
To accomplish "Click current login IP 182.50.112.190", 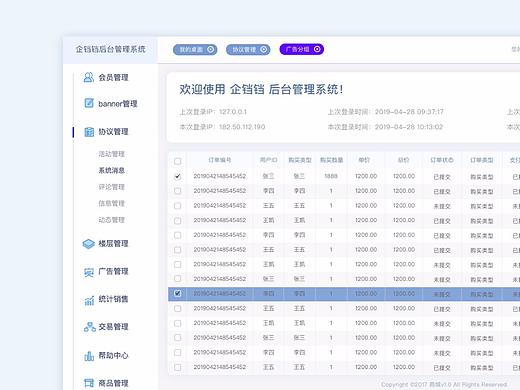I will coord(242,127).
